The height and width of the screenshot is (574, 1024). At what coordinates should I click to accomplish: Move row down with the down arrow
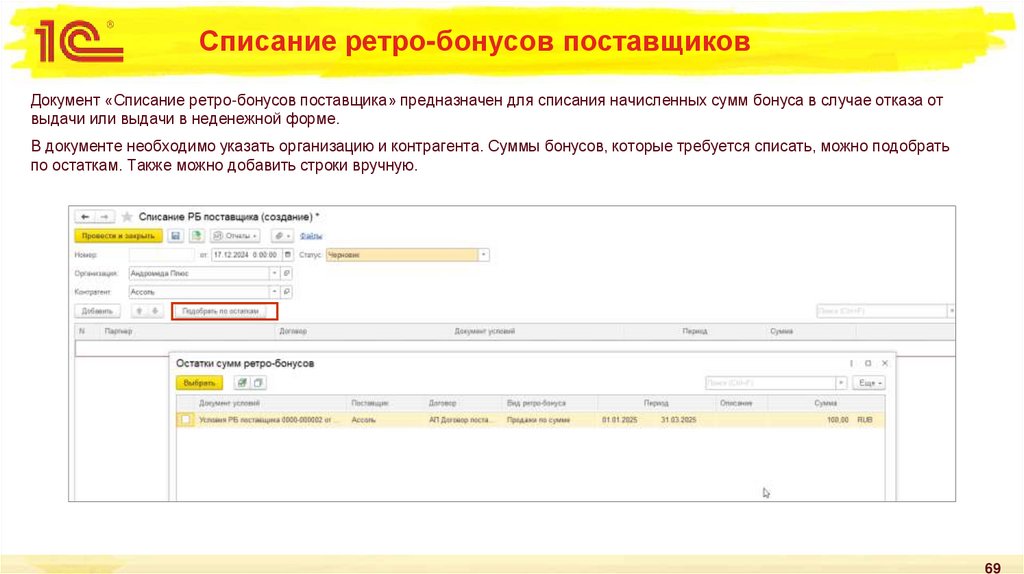pyautogui.click(x=155, y=311)
